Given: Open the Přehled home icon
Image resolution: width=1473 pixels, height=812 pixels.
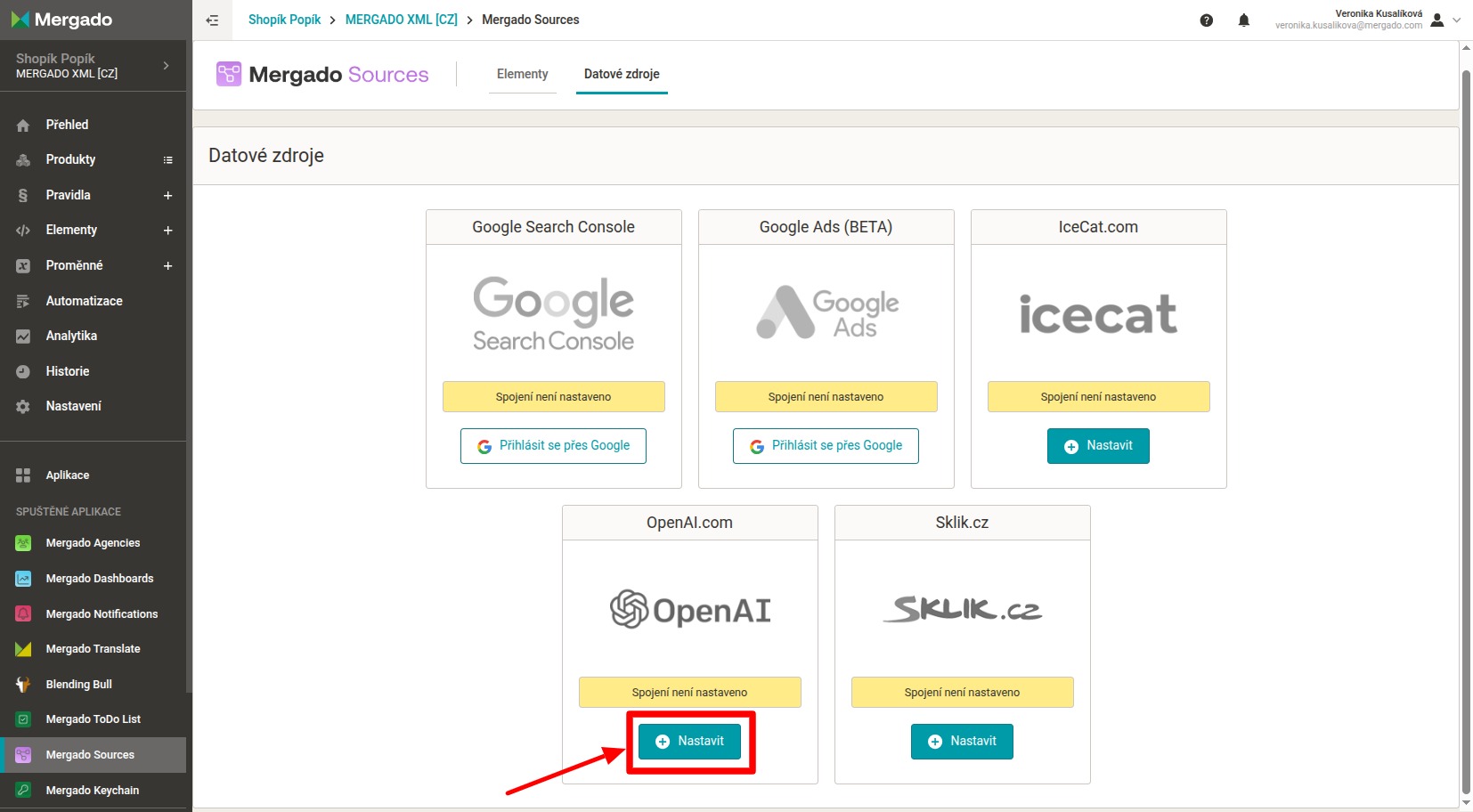Looking at the screenshot, I should (x=23, y=126).
